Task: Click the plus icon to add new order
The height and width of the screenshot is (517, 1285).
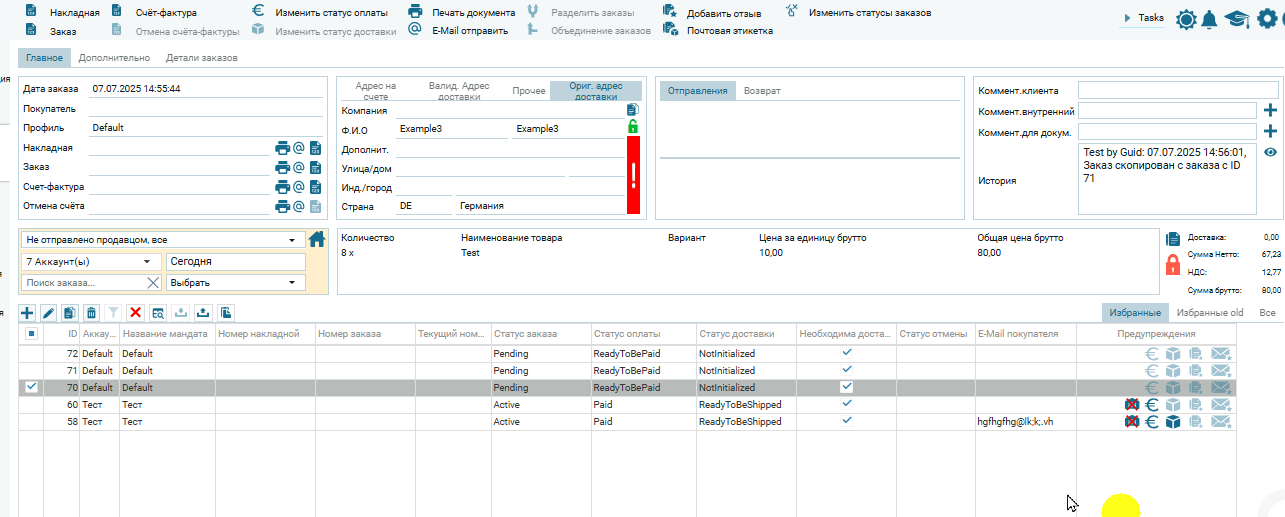Action: pyautogui.click(x=27, y=313)
